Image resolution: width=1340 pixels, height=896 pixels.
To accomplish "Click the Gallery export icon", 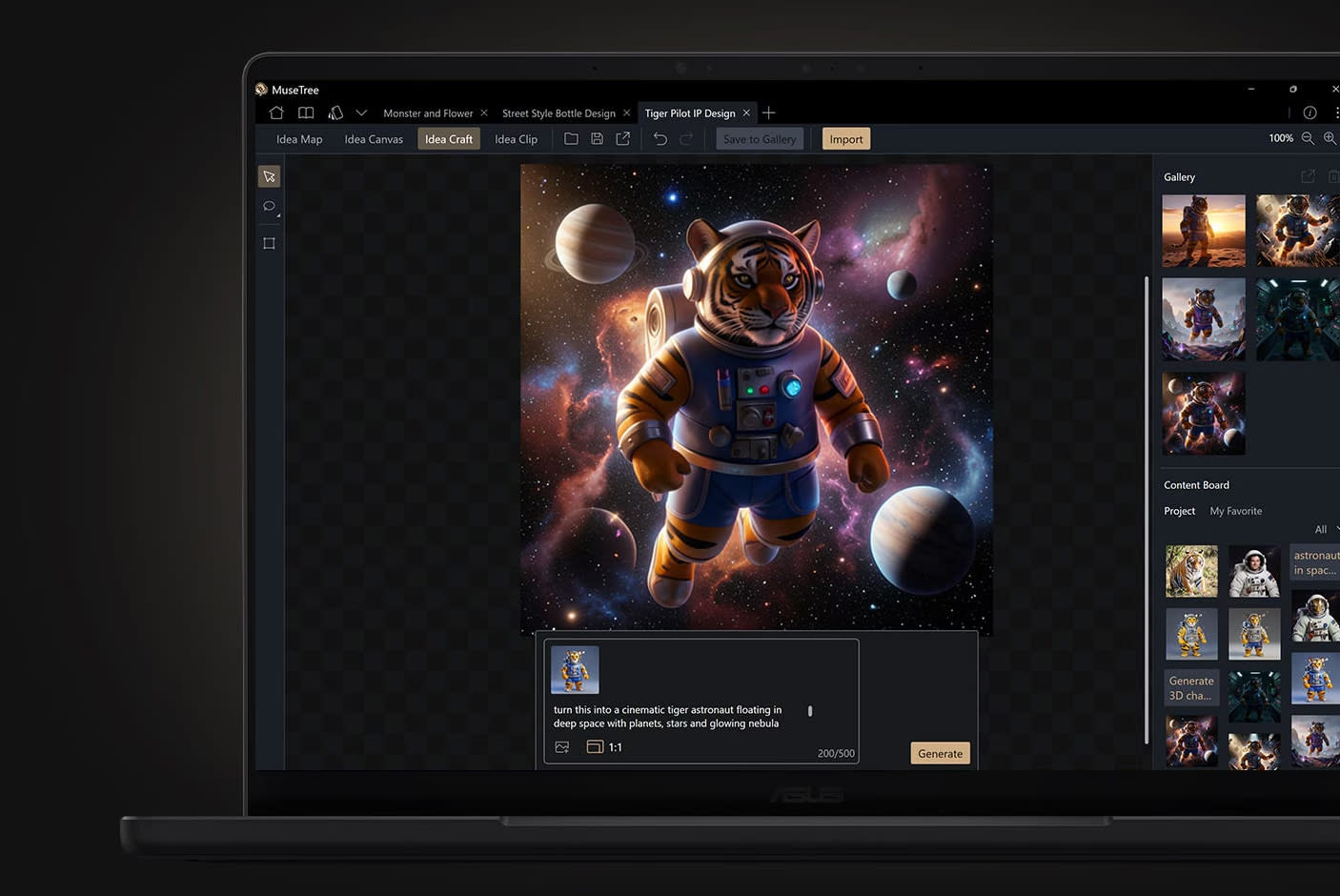I will (1308, 176).
